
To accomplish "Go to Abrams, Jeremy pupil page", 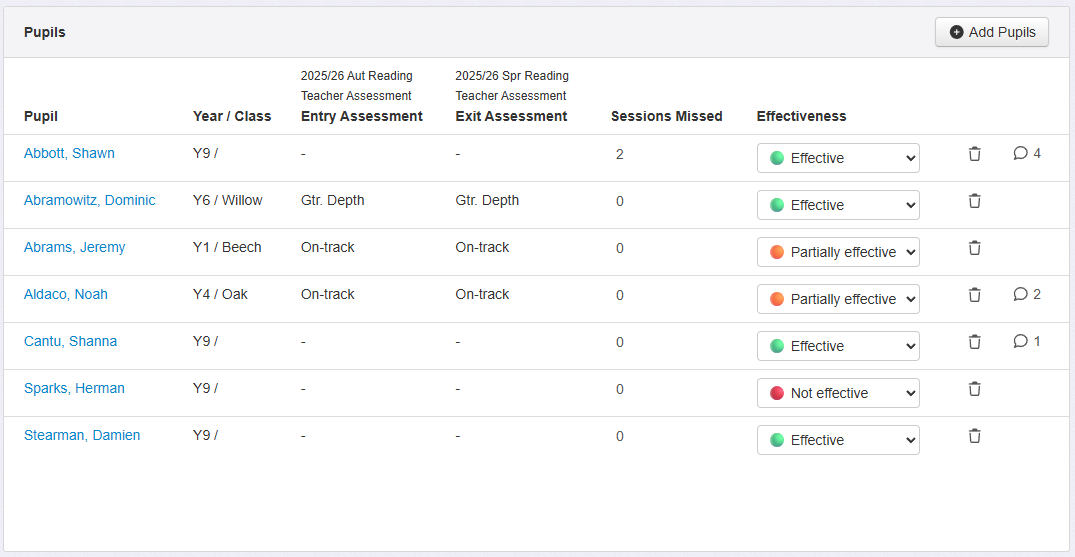I will 75,248.
